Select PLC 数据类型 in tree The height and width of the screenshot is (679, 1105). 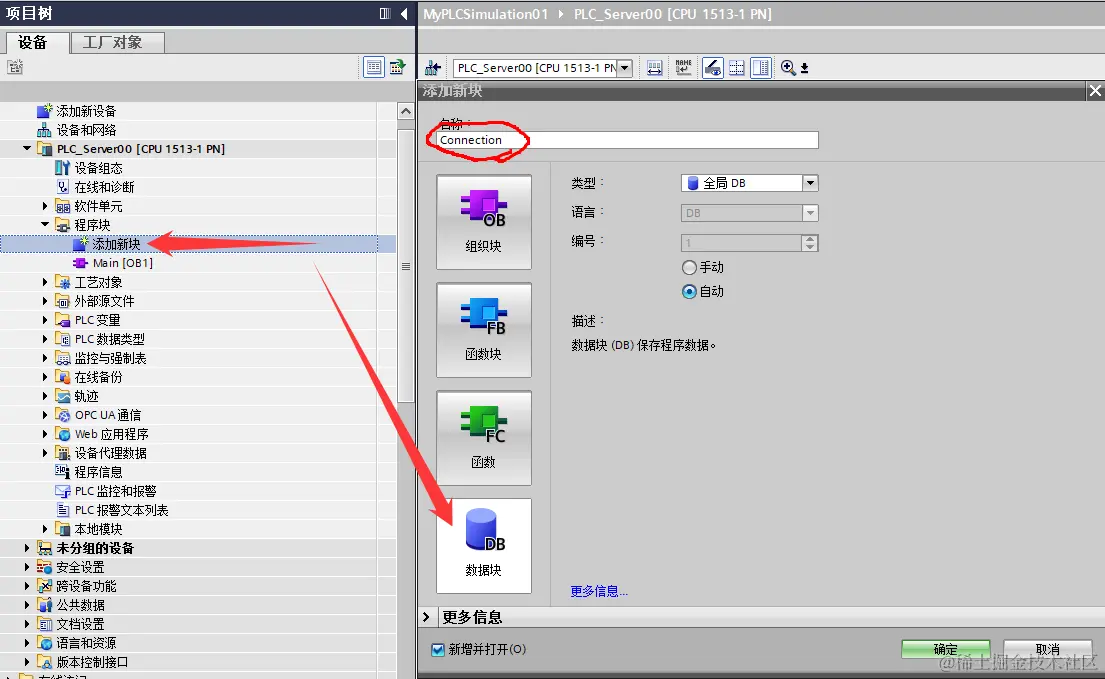click(109, 339)
